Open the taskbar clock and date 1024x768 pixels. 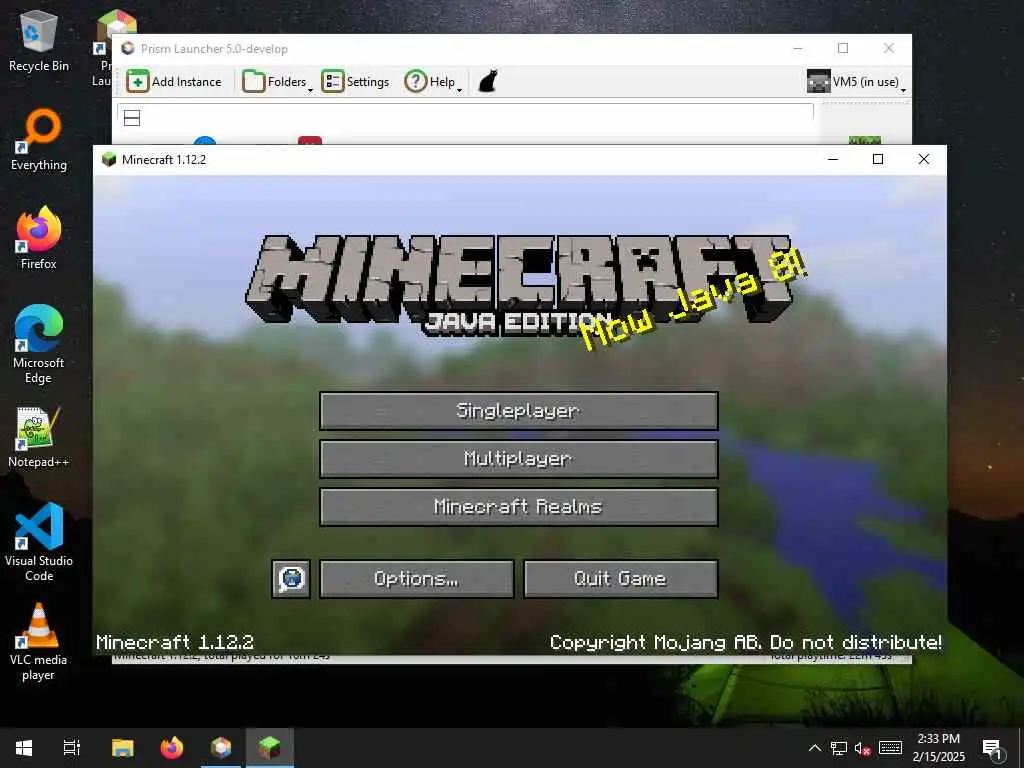coord(938,748)
